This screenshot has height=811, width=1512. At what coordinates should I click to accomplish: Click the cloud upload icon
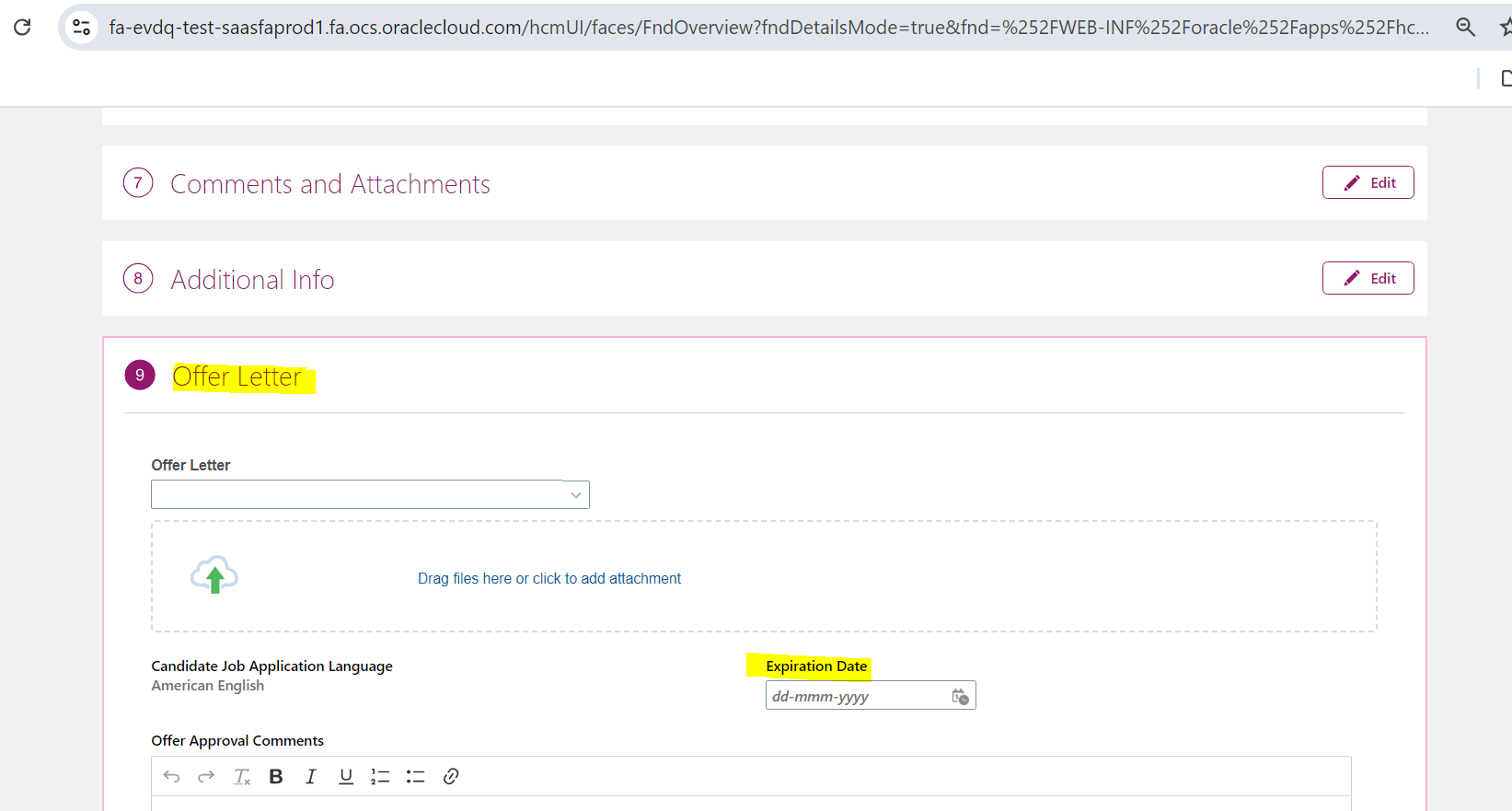(x=214, y=576)
